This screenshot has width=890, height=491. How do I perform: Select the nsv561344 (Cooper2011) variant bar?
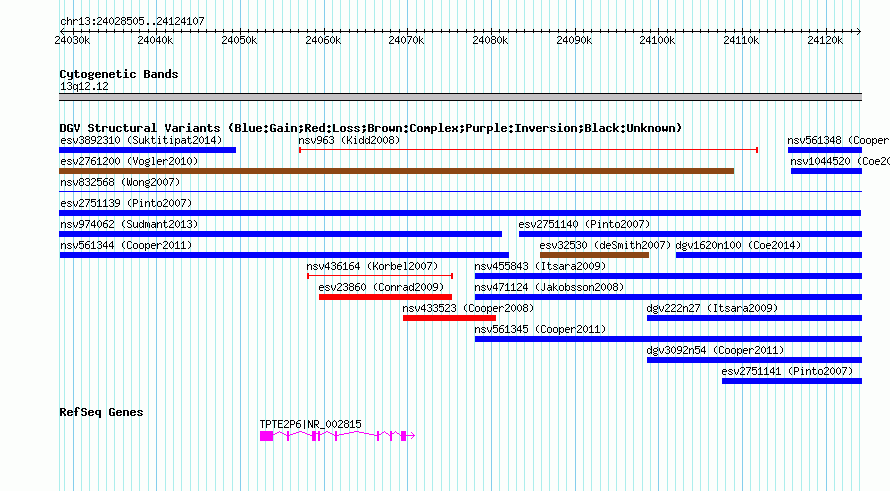[x=284, y=255]
